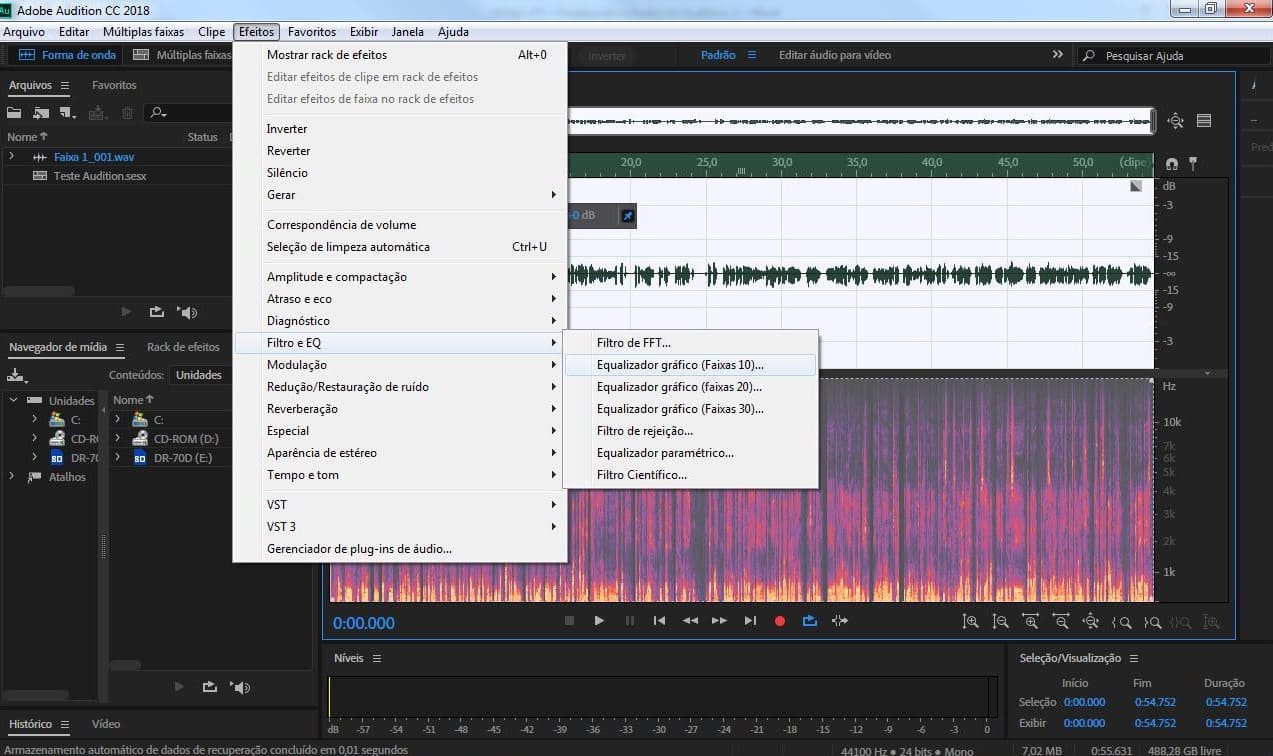
Task: Toggle snapping magnet icon on timeline
Action: (x=1172, y=163)
